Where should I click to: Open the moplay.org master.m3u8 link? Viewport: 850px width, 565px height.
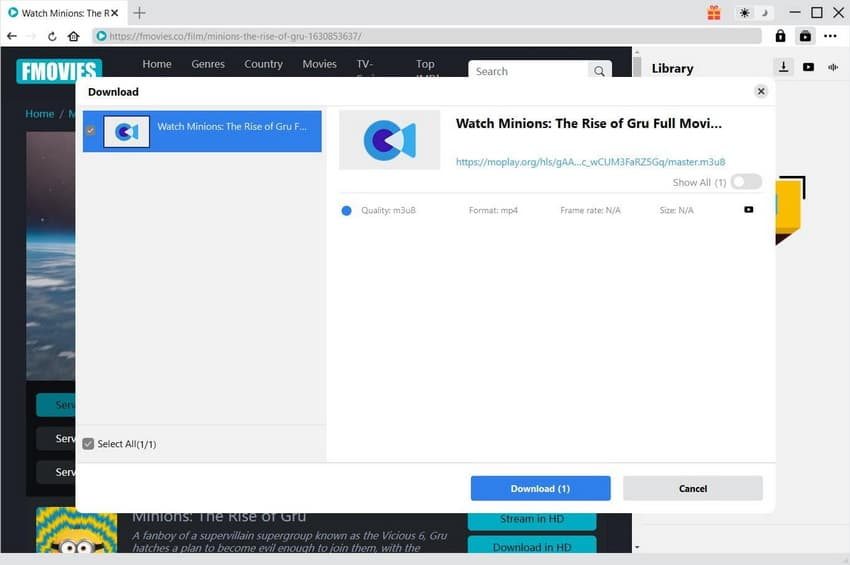click(x=590, y=162)
